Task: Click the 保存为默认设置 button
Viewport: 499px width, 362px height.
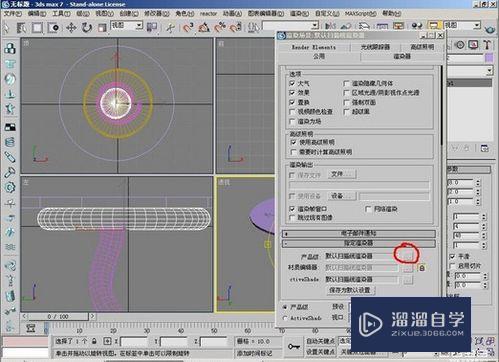Action: [x=350, y=290]
